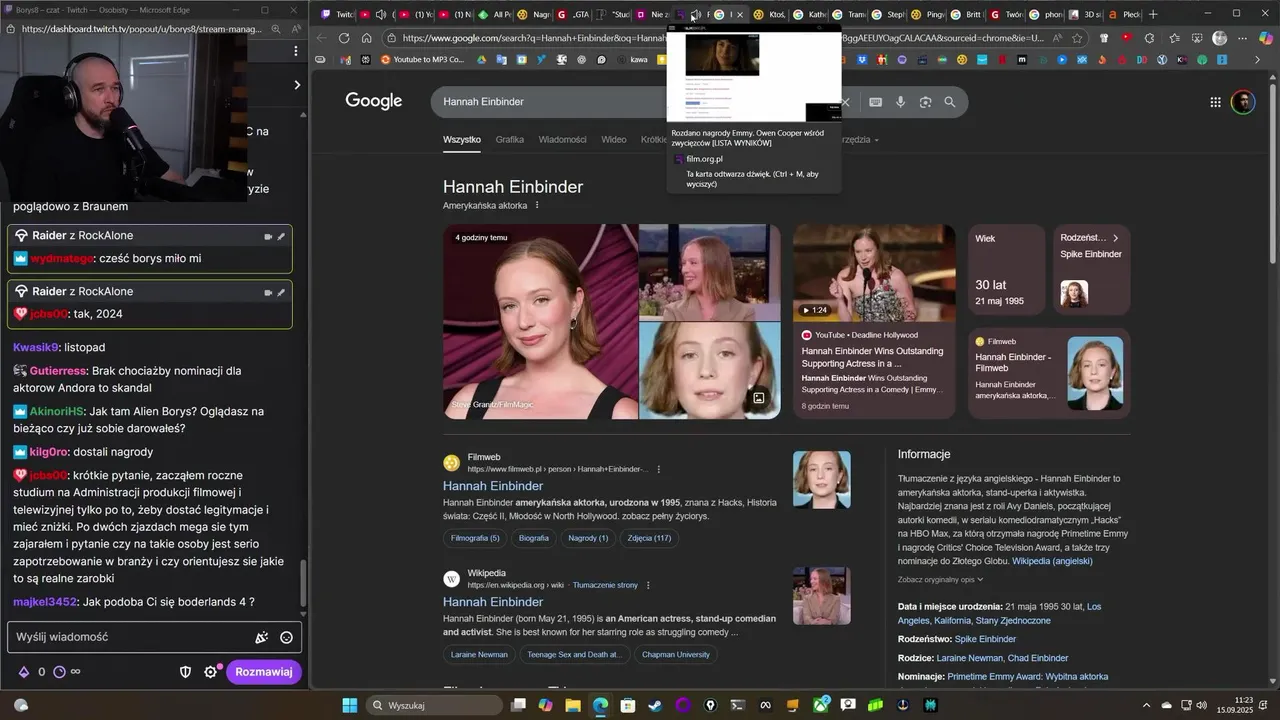The width and height of the screenshot is (1280, 720).
Task: Open the Youtube to MP3 bookmark
Action: [421, 60]
